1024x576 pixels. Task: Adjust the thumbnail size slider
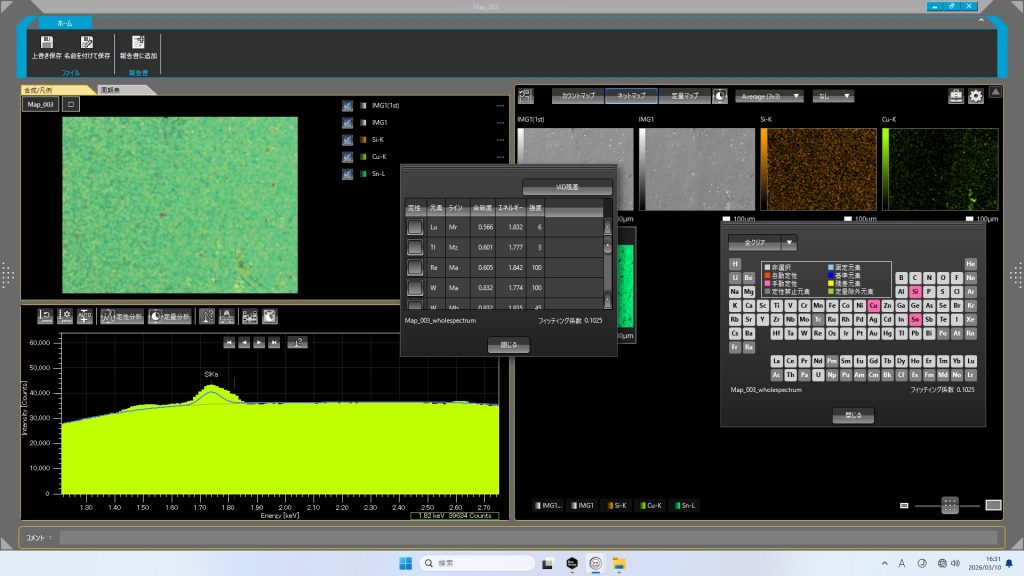(950, 506)
